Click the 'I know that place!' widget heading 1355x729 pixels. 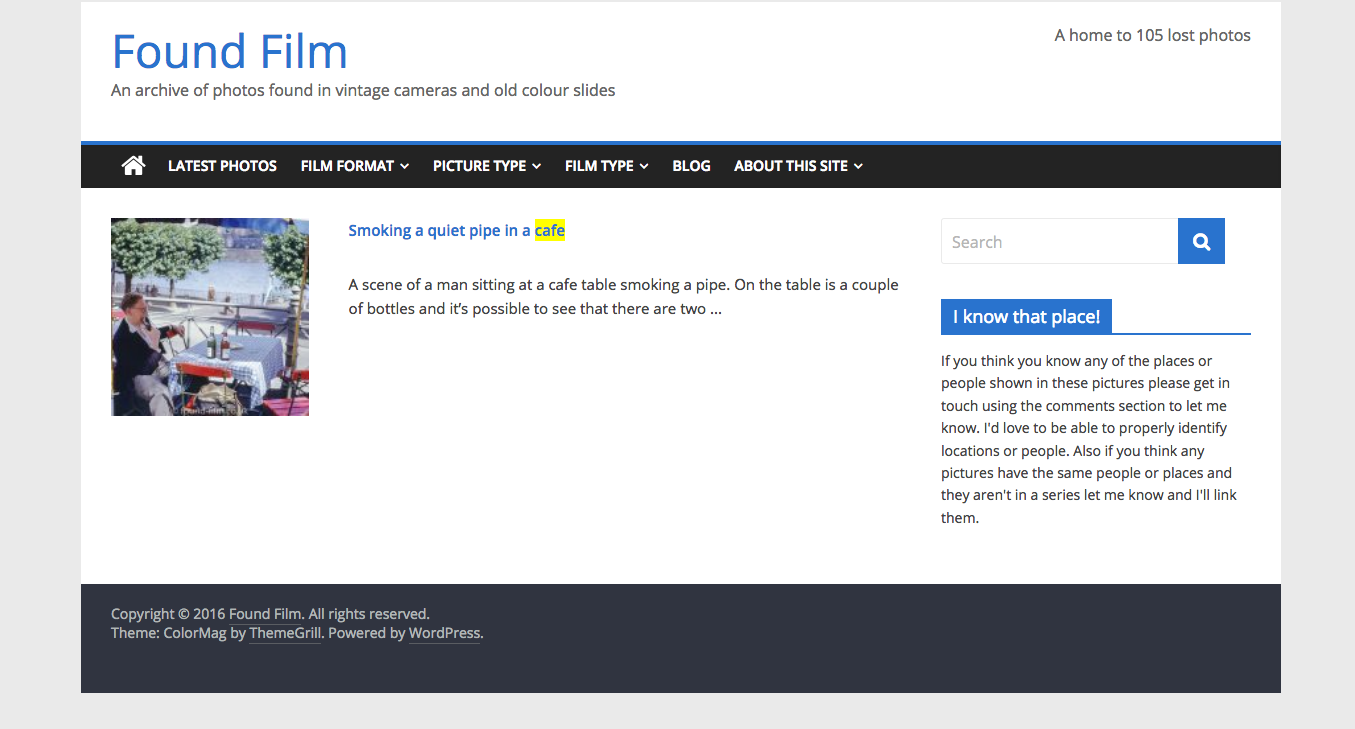[1026, 317]
